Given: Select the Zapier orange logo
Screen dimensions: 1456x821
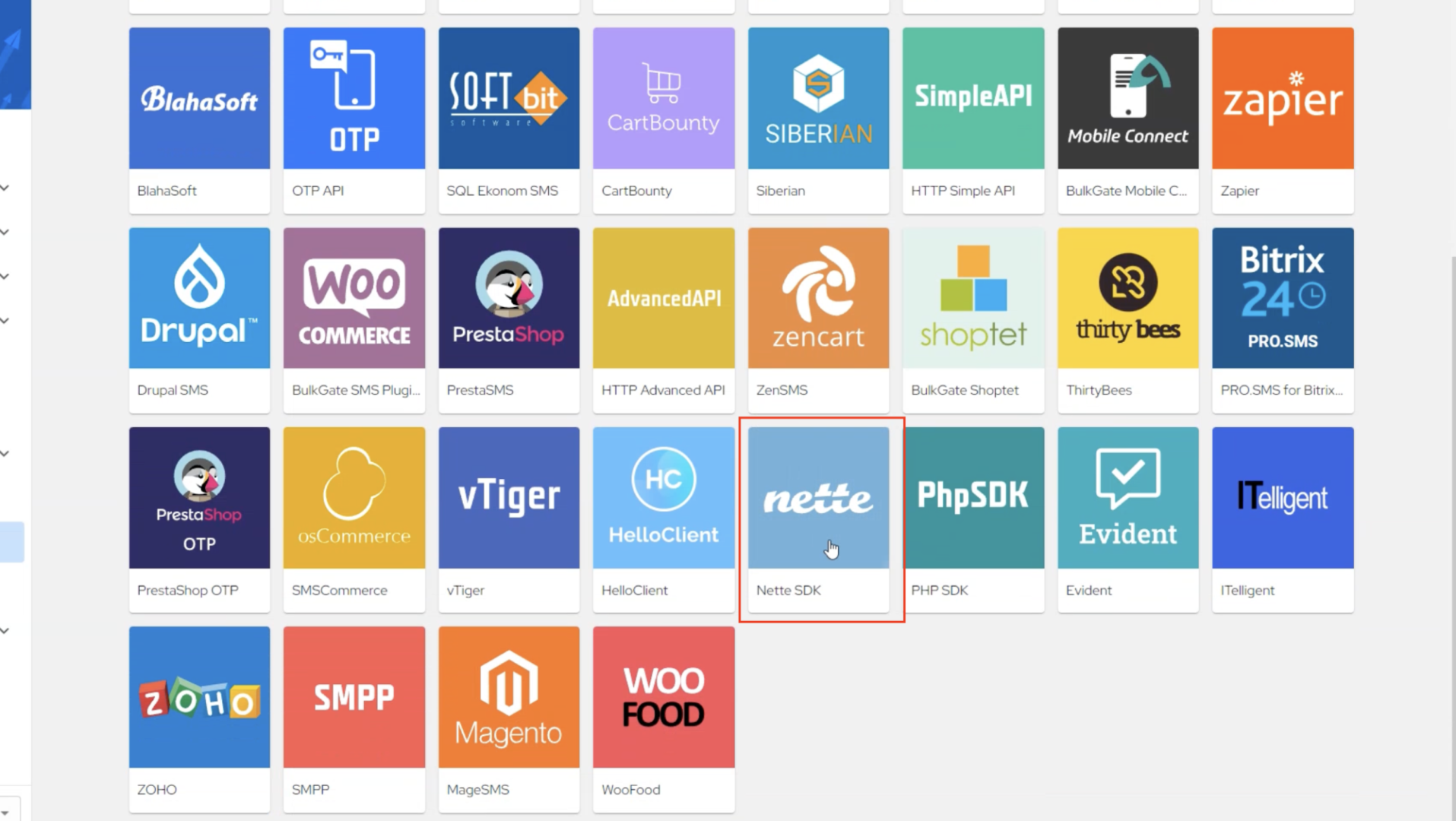Looking at the screenshot, I should [1283, 98].
